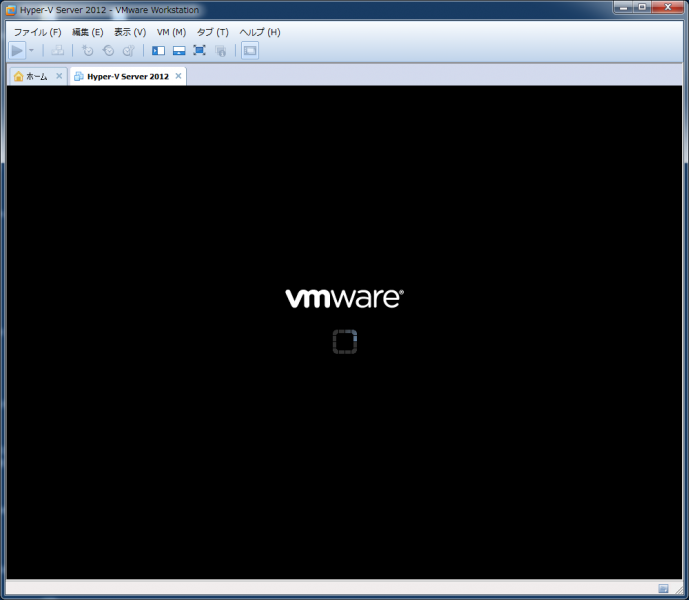The width and height of the screenshot is (689, 600).
Task: Toggle the library sidebar view icon
Action: pyautogui.click(x=158, y=51)
